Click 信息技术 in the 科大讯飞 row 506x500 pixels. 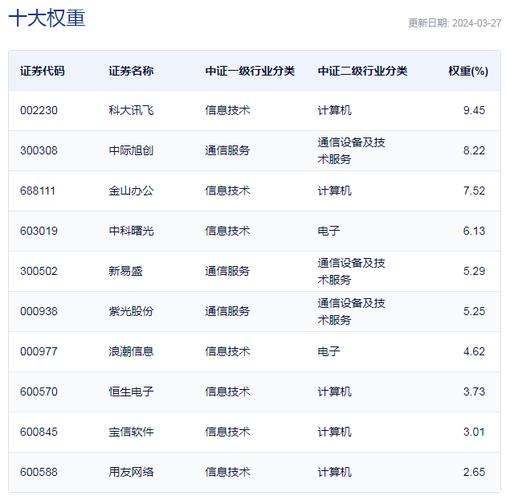click(227, 110)
